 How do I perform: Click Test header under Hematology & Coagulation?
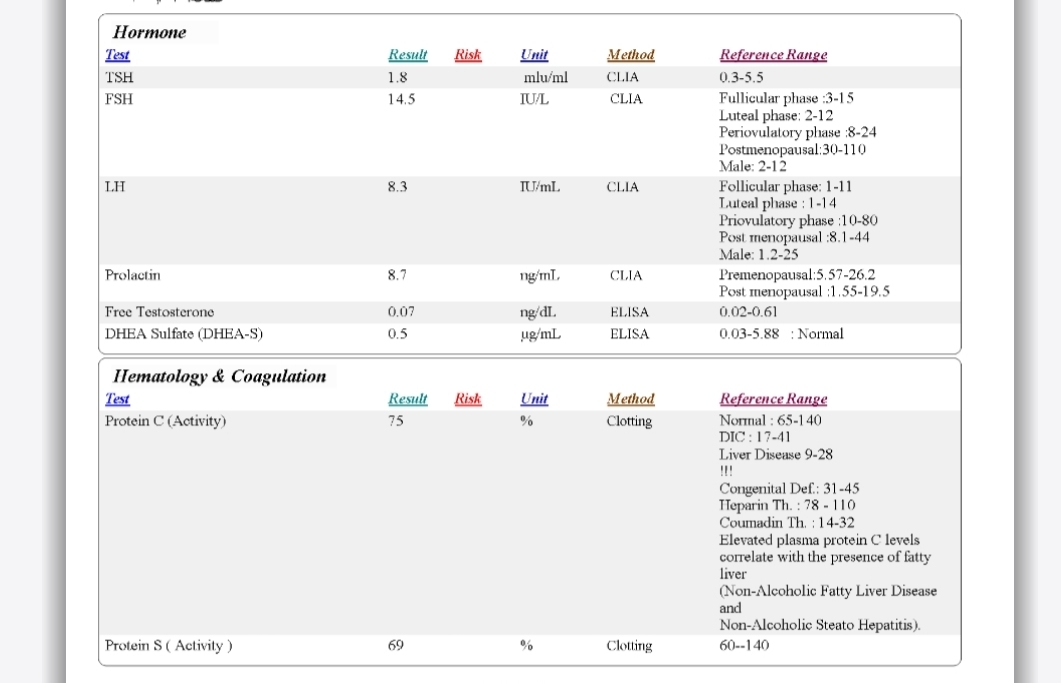click(x=117, y=399)
